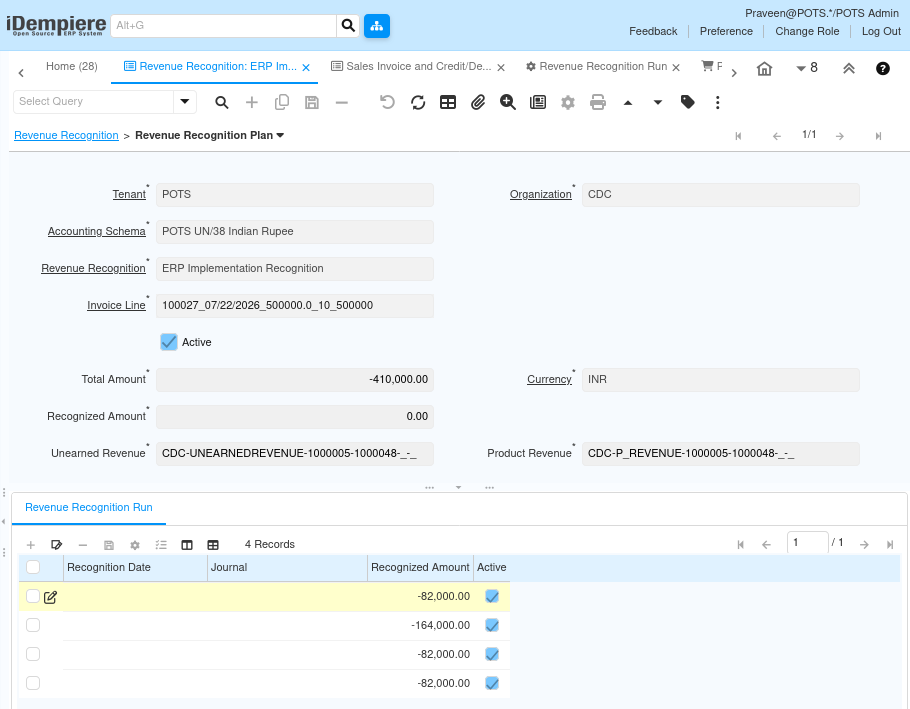Open the more options vertical dots
Screen dimensions: 910x709
[x=718, y=103]
